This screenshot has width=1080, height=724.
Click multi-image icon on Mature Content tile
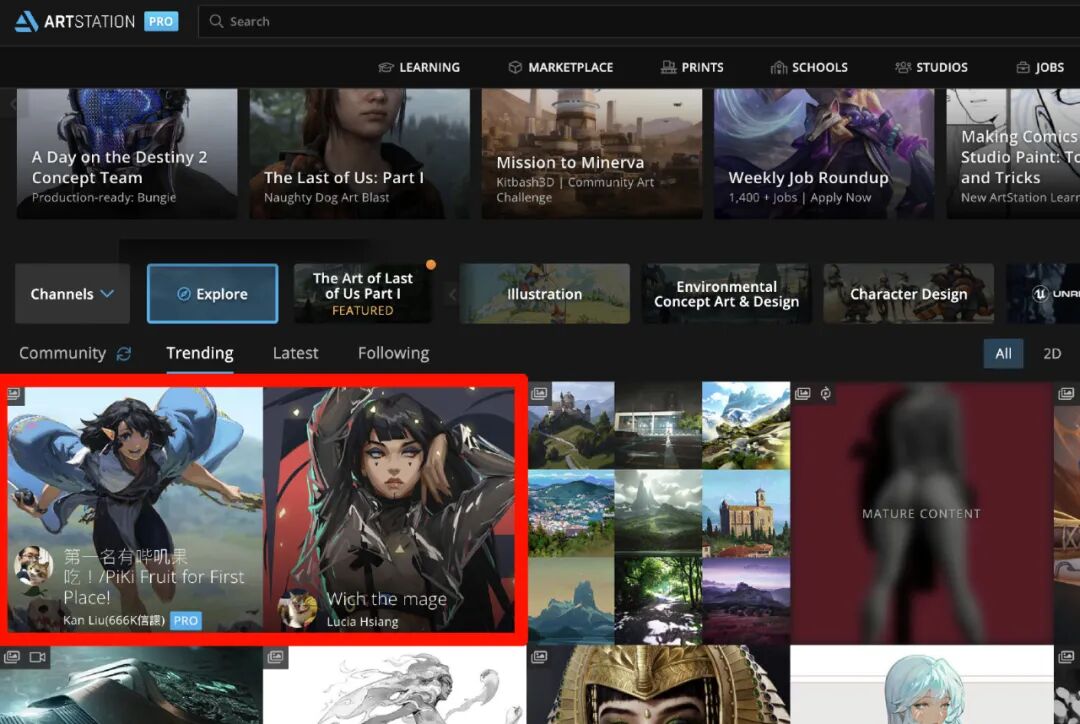point(802,393)
